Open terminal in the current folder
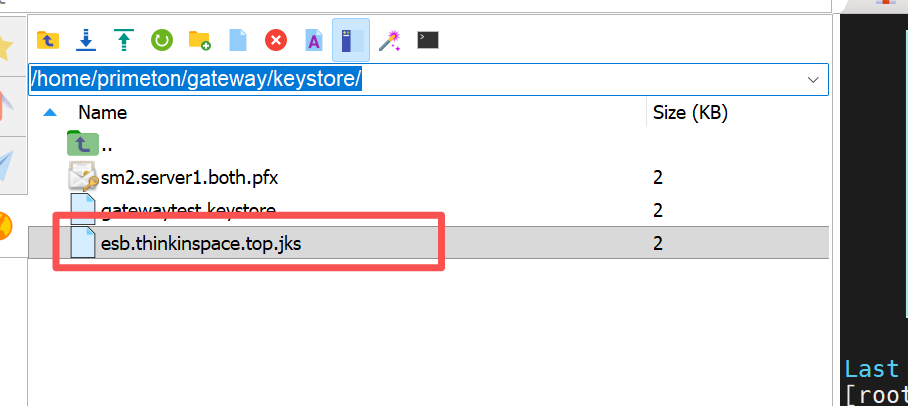The image size is (908, 406). pos(428,40)
